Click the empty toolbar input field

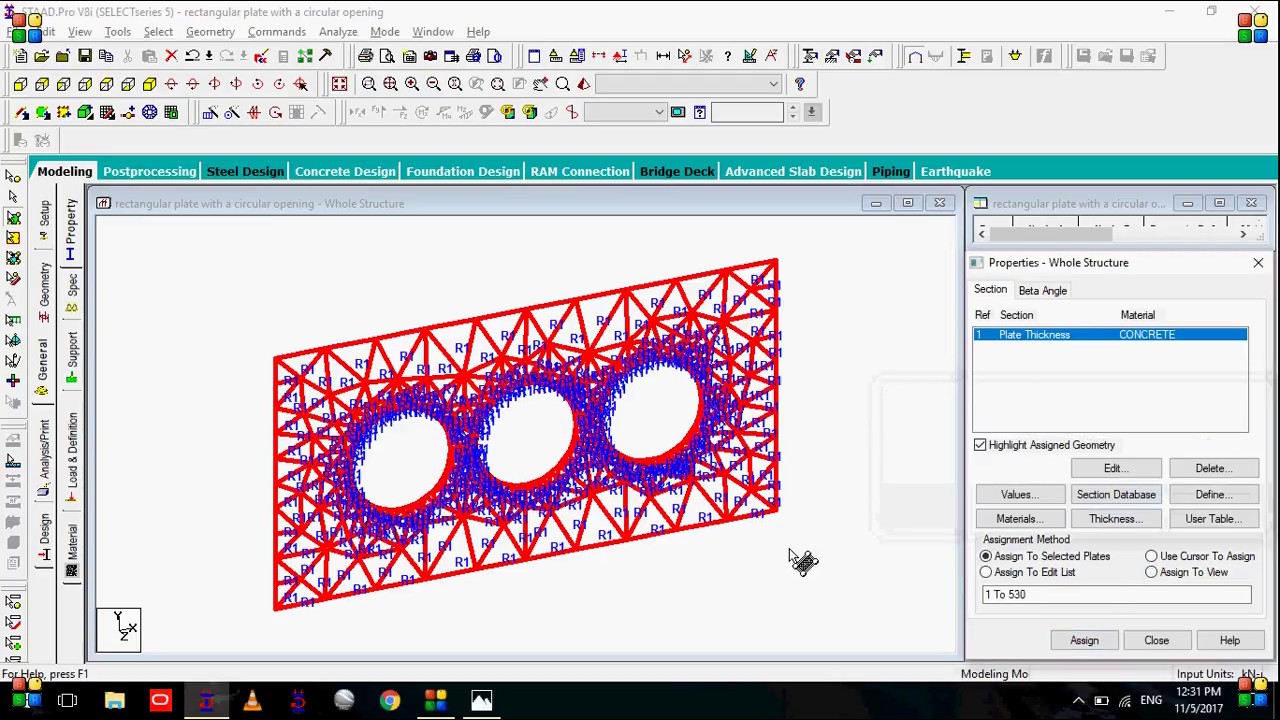pos(747,112)
